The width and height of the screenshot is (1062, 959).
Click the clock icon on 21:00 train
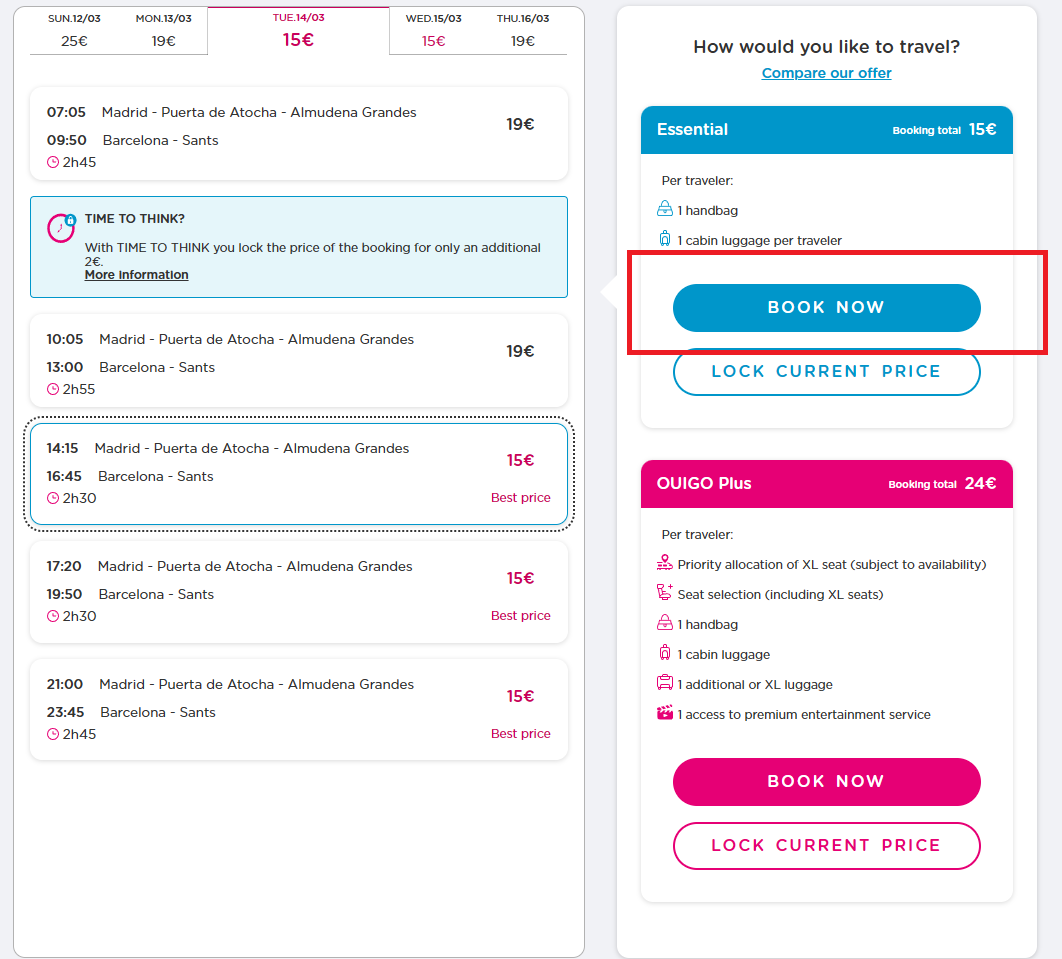pos(53,734)
